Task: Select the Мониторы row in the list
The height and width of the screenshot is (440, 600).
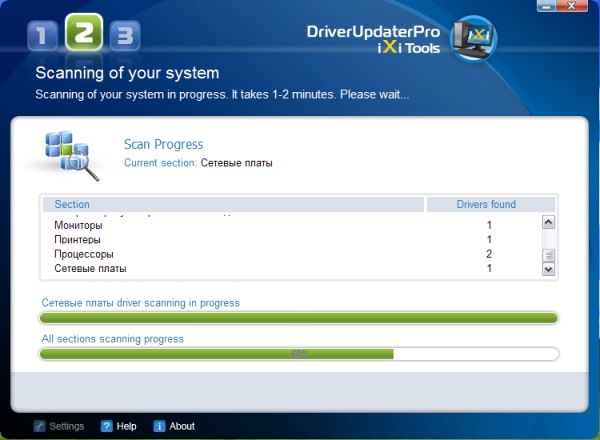Action: coord(78,226)
